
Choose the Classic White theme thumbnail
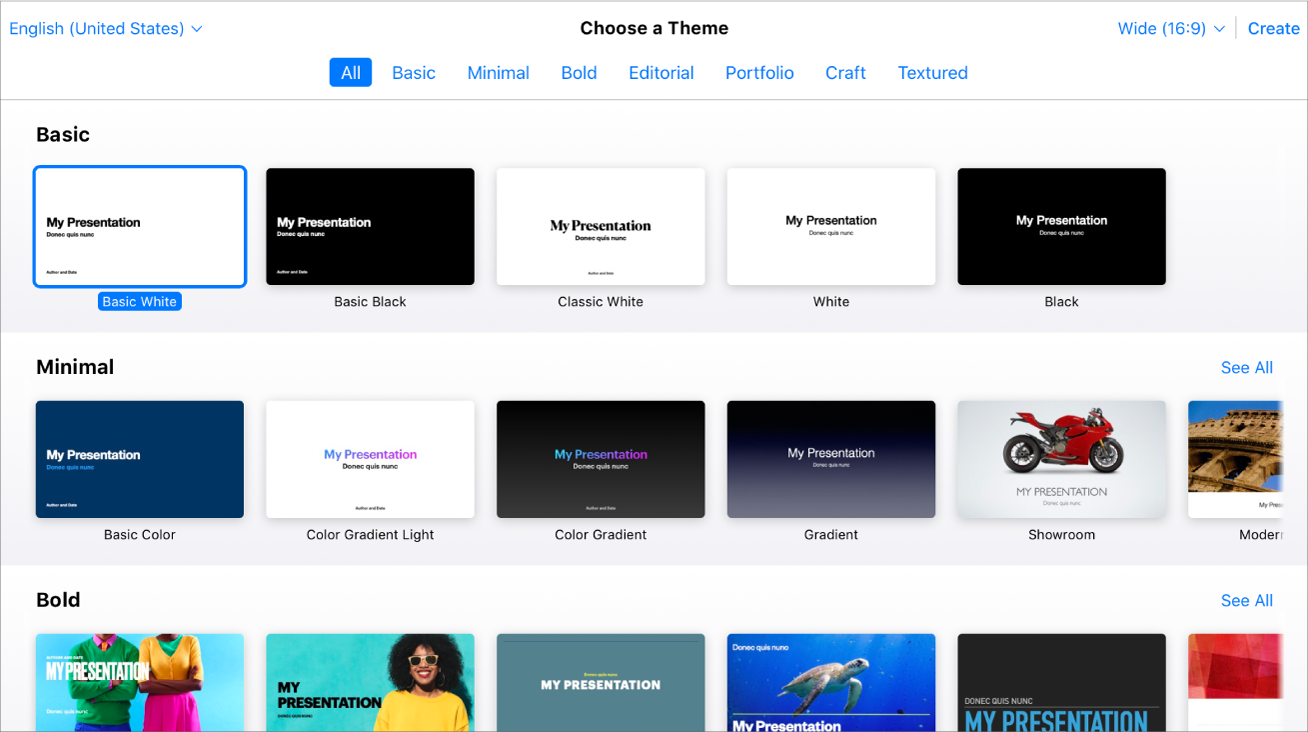tap(601, 227)
